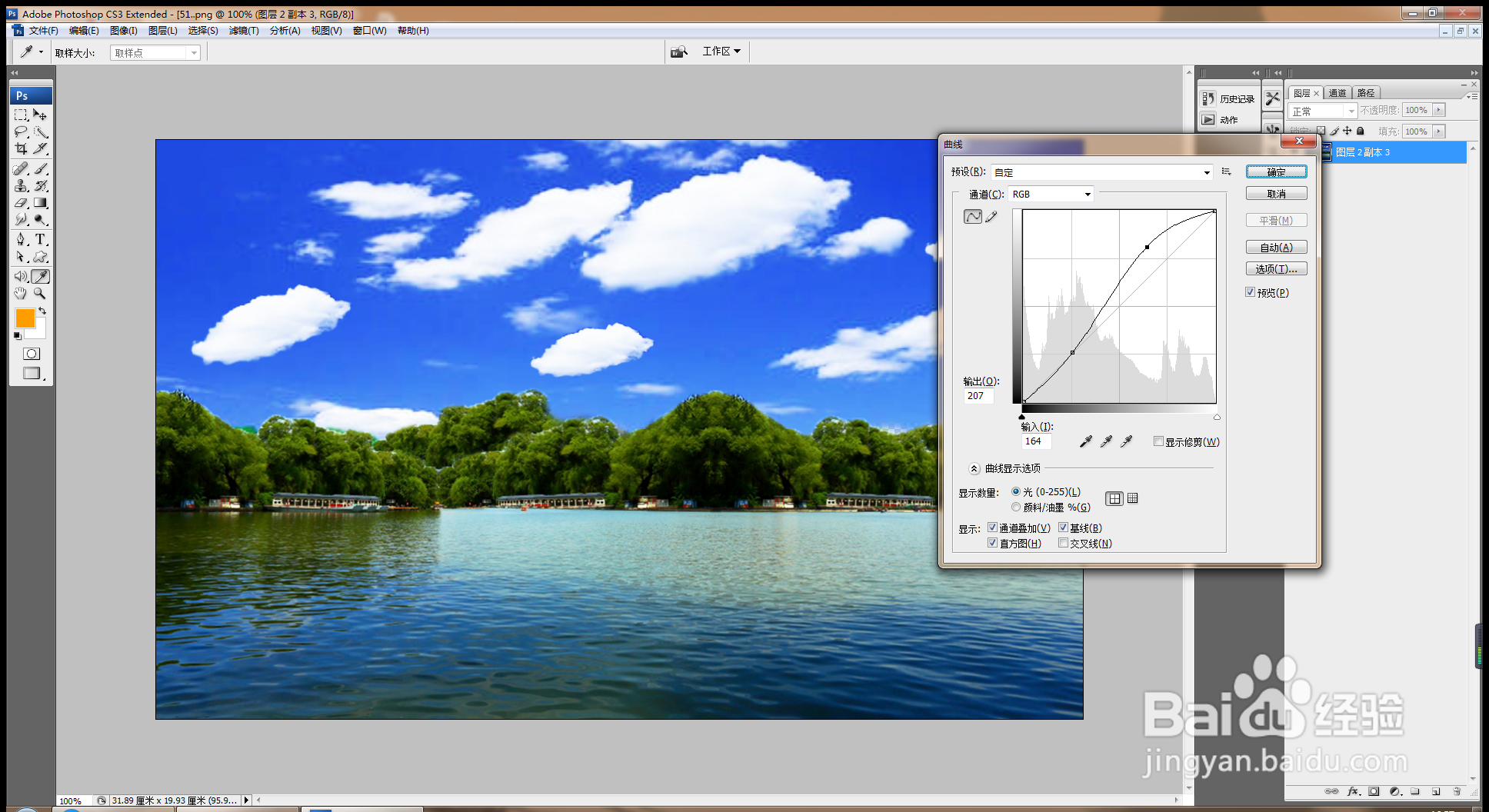Open the Workspace dropdown menu
Screen dimensions: 1489x812
point(721,52)
